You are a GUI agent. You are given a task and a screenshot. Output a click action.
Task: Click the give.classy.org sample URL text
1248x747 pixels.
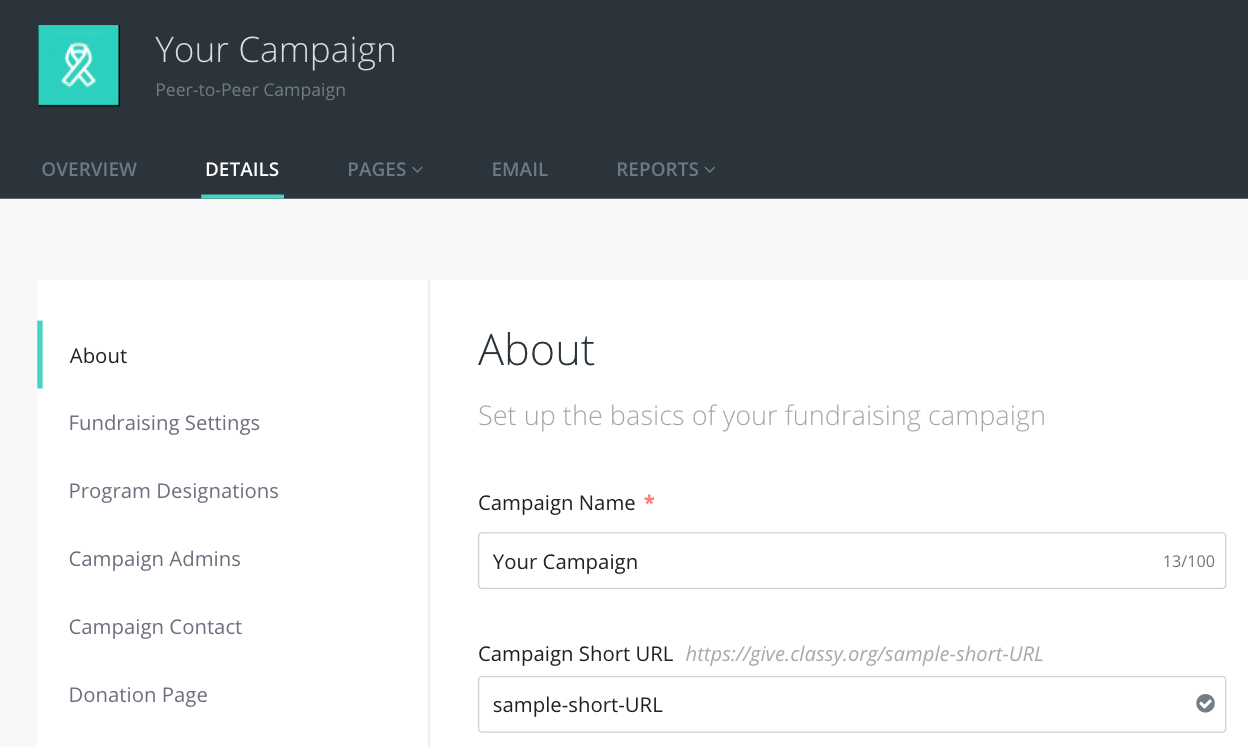[x=864, y=654]
